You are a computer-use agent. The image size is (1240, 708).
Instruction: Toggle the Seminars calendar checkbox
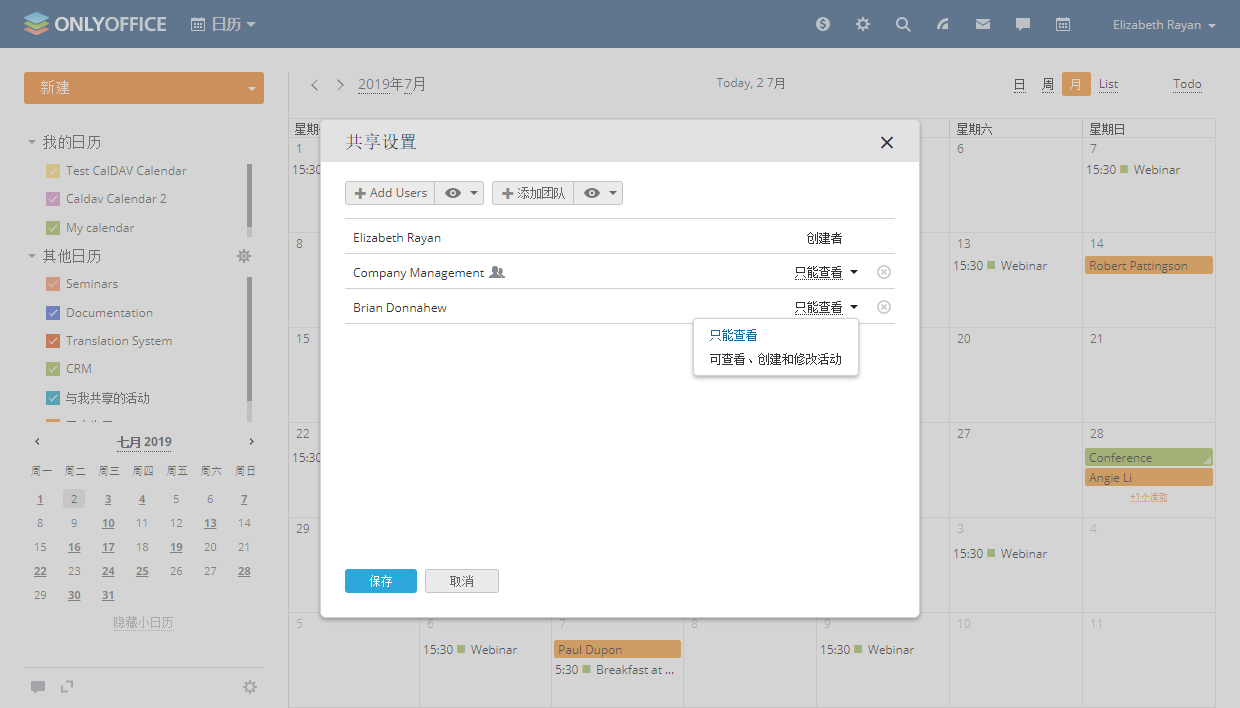[x=53, y=284]
